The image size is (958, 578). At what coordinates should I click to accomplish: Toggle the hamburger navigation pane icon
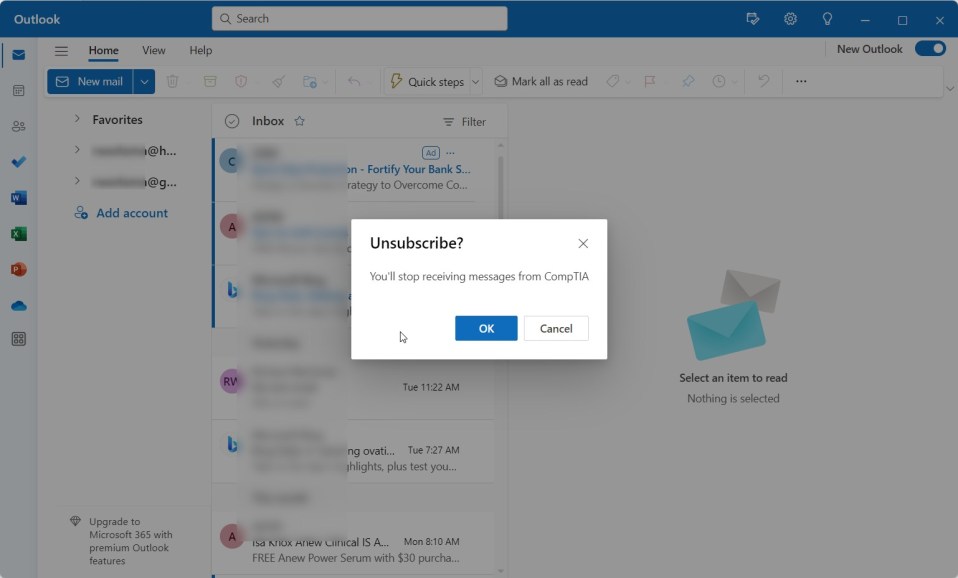[61, 51]
